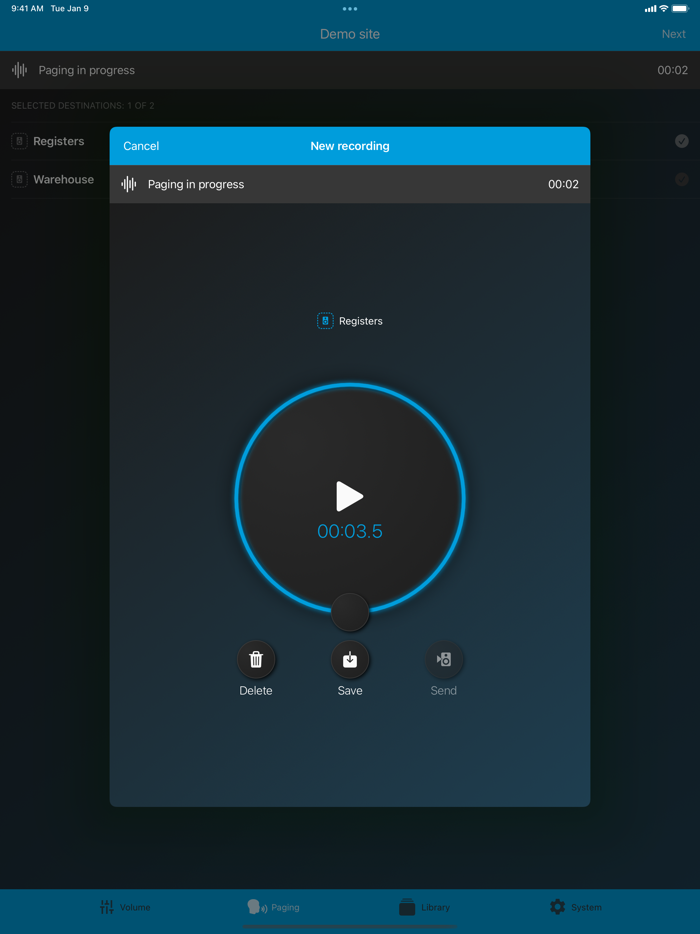This screenshot has width=700, height=934.
Task: Click Selected Destinations 1 of 2 header
Action: pyautogui.click(x=83, y=105)
